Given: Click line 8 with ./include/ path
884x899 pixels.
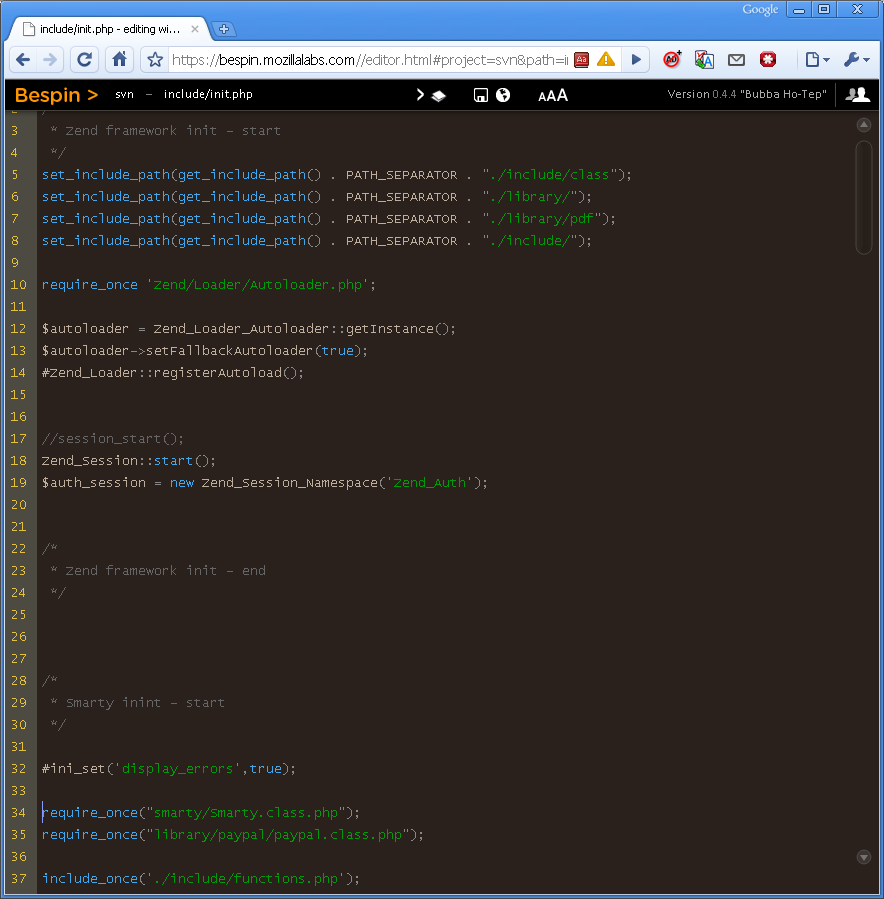Looking at the screenshot, I should (x=316, y=240).
